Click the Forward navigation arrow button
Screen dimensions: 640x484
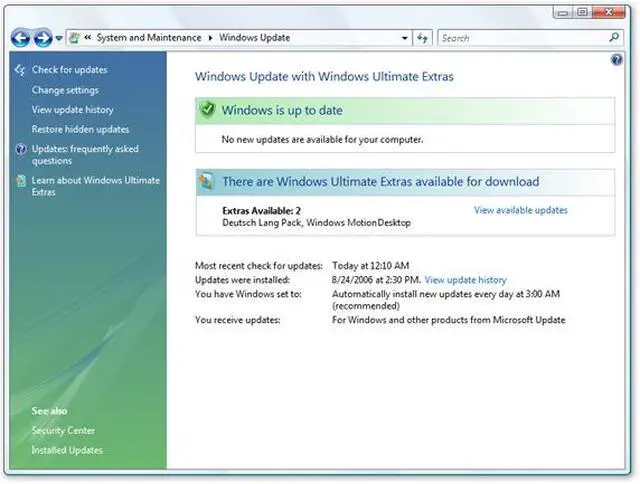tap(43, 38)
